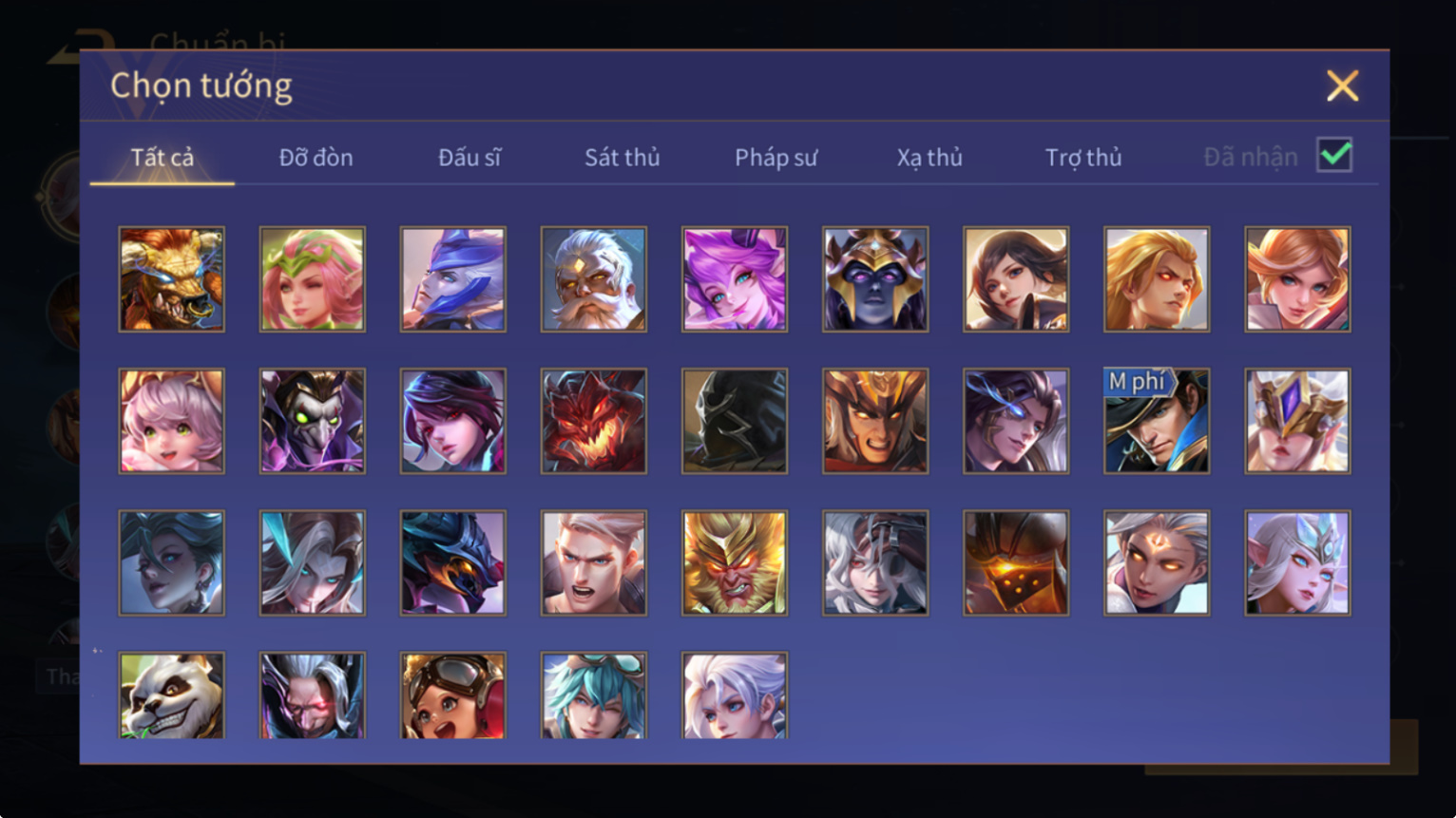The image size is (1456, 818).
Task: Choose the purple-haired girl hero portrait
Action: click(x=735, y=279)
